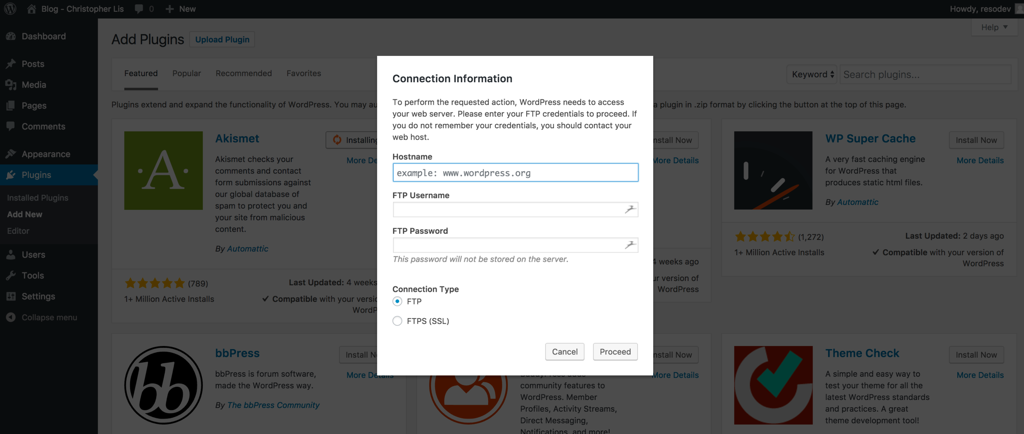Click the bbPress plugin logo
The height and width of the screenshot is (434, 1024).
pyautogui.click(x=163, y=385)
